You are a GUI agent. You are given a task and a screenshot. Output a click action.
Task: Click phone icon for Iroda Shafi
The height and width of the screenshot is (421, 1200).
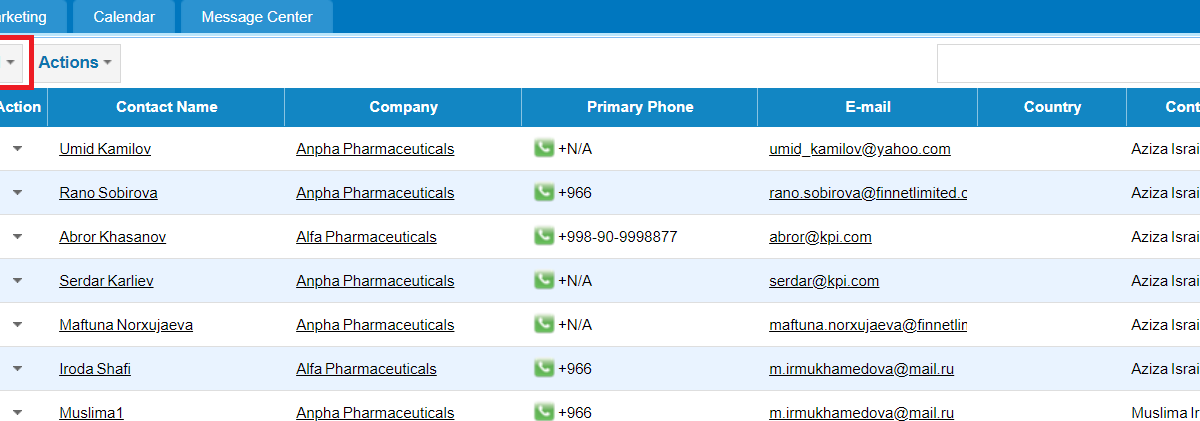(544, 368)
